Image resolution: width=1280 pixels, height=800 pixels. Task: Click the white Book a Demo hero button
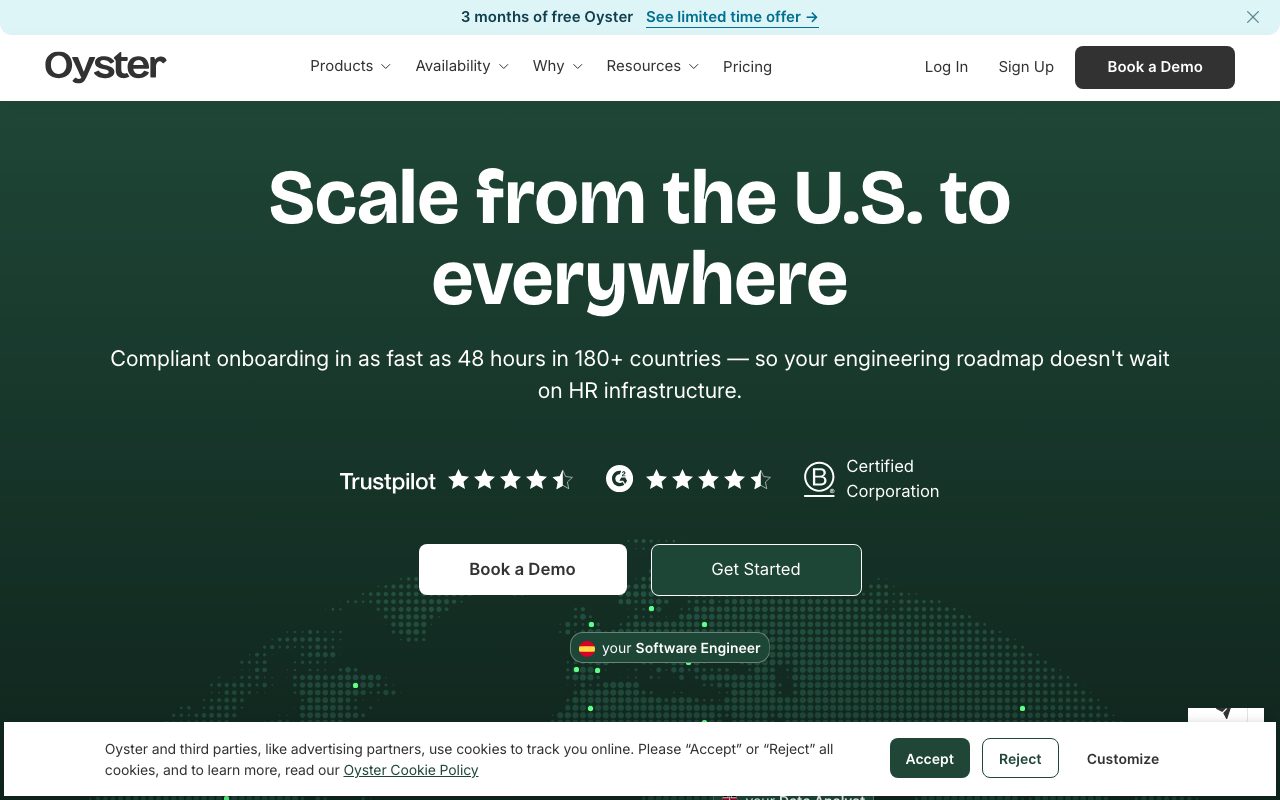click(523, 569)
